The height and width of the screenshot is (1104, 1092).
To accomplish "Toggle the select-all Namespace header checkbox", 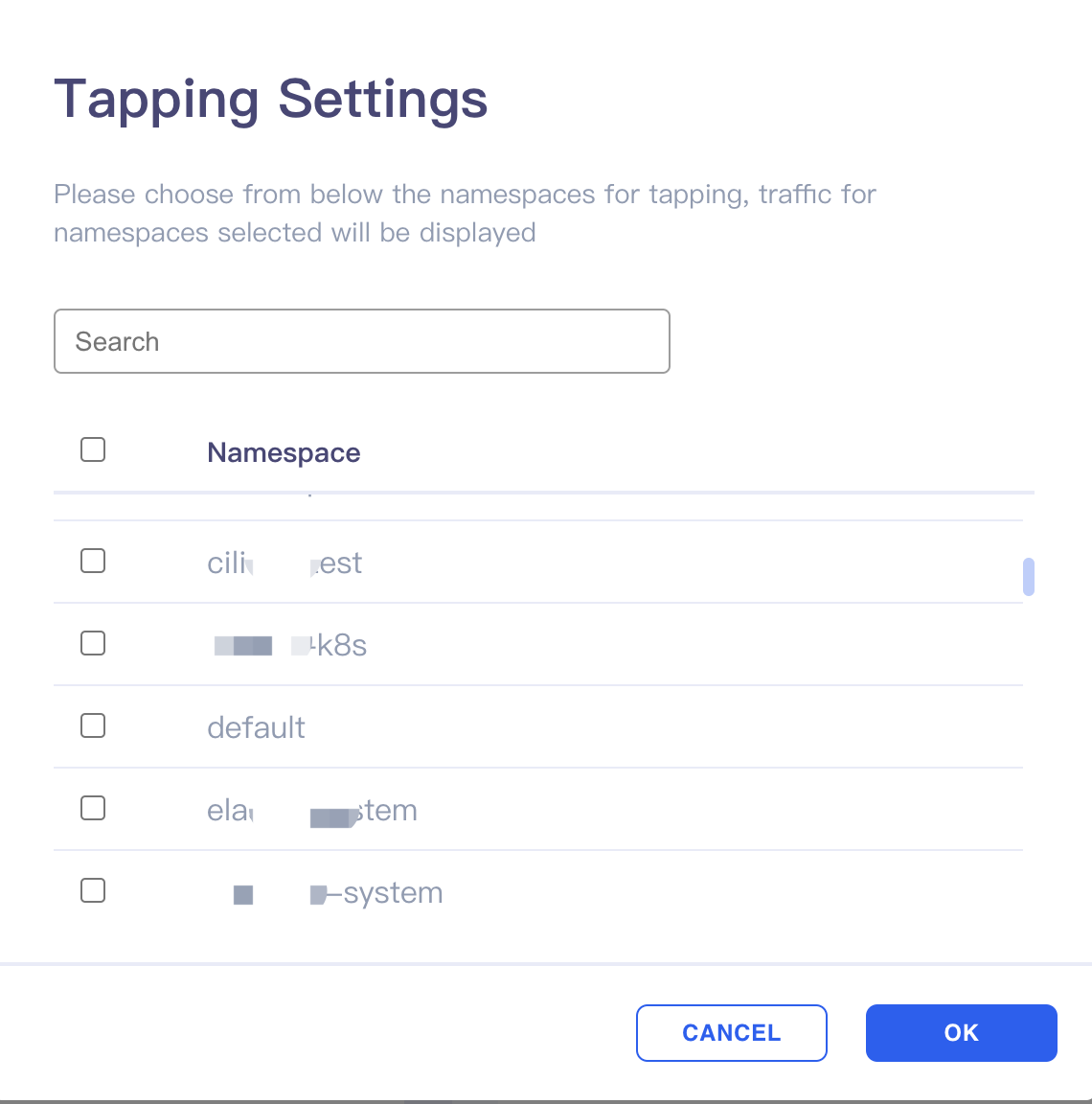I will pyautogui.click(x=93, y=449).
